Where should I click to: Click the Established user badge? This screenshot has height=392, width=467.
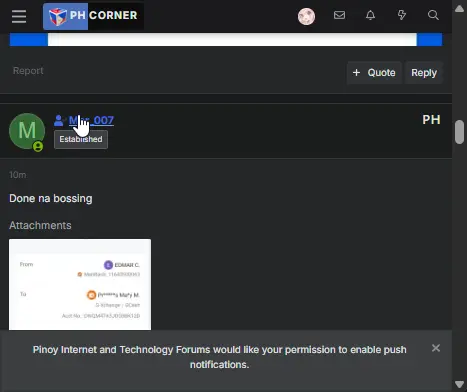(x=81, y=139)
